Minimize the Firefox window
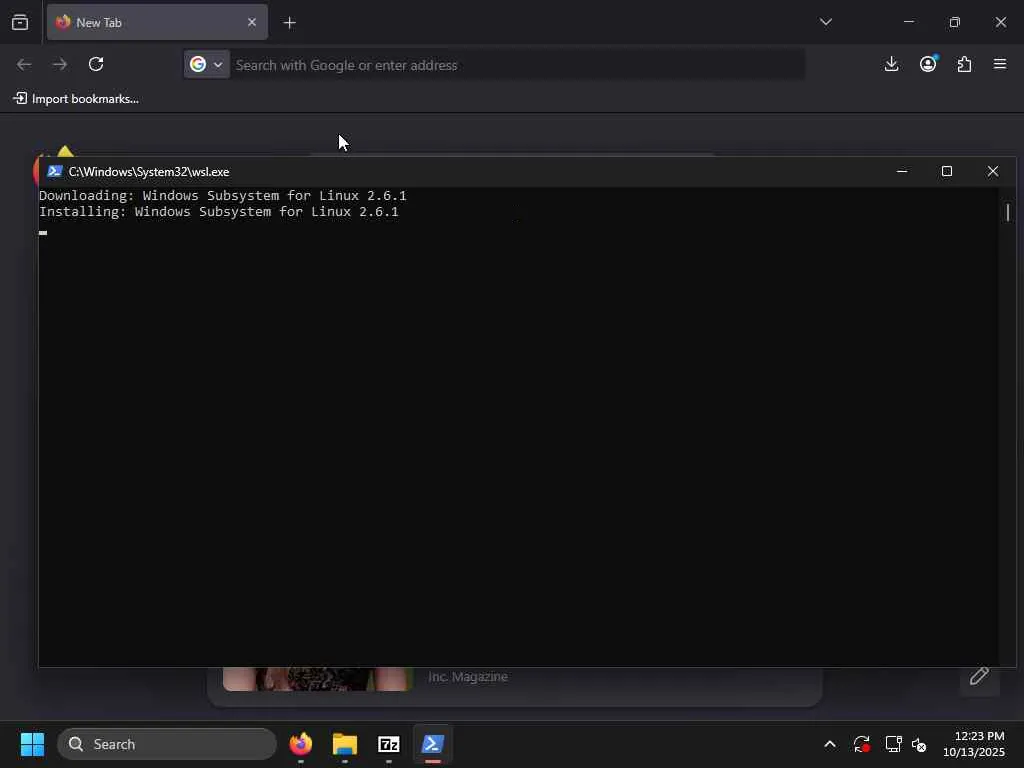This screenshot has height=768, width=1024. (908, 22)
